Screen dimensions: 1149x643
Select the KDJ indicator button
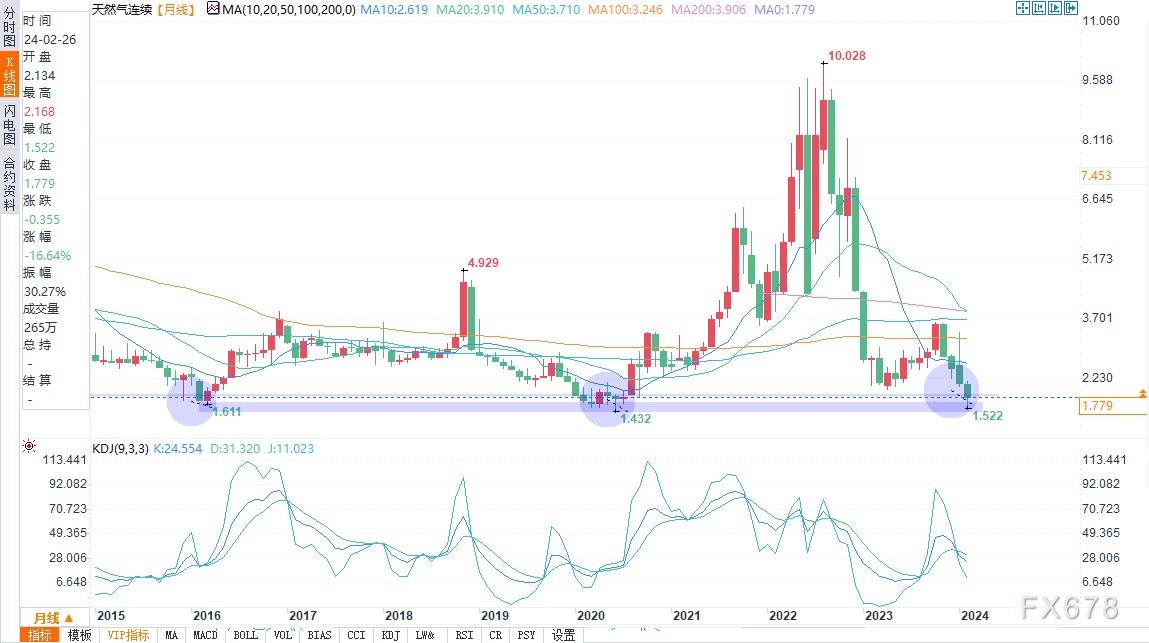coord(391,635)
